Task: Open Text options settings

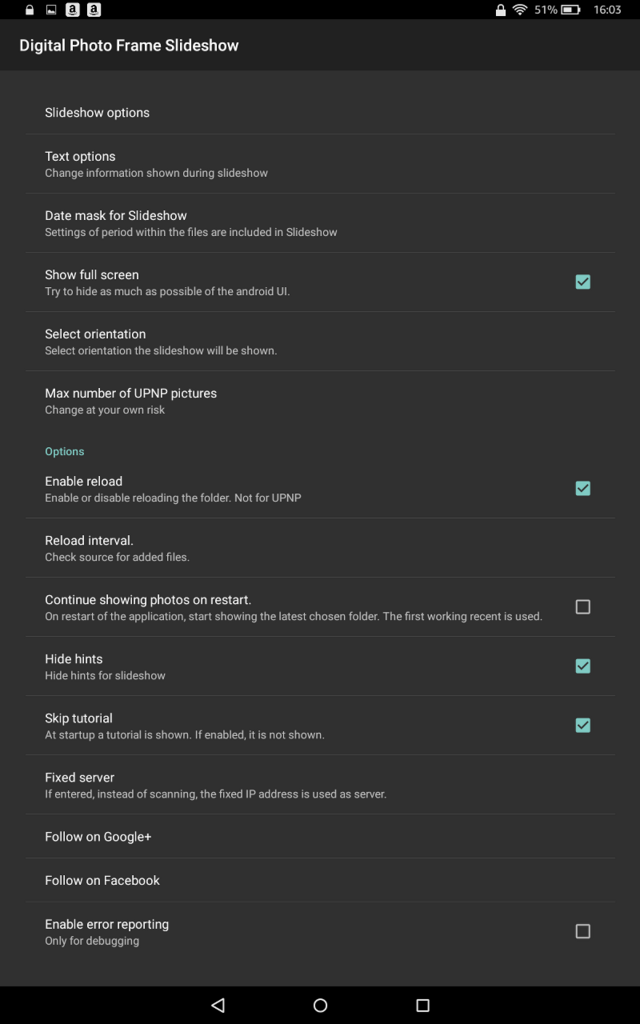Action: tap(320, 164)
